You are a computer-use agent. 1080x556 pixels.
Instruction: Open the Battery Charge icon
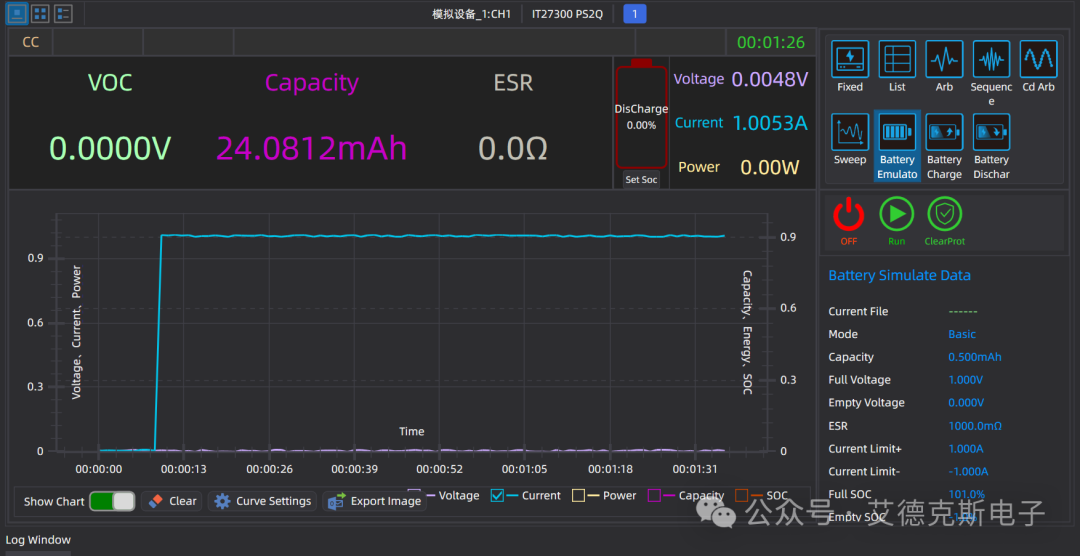(944, 132)
